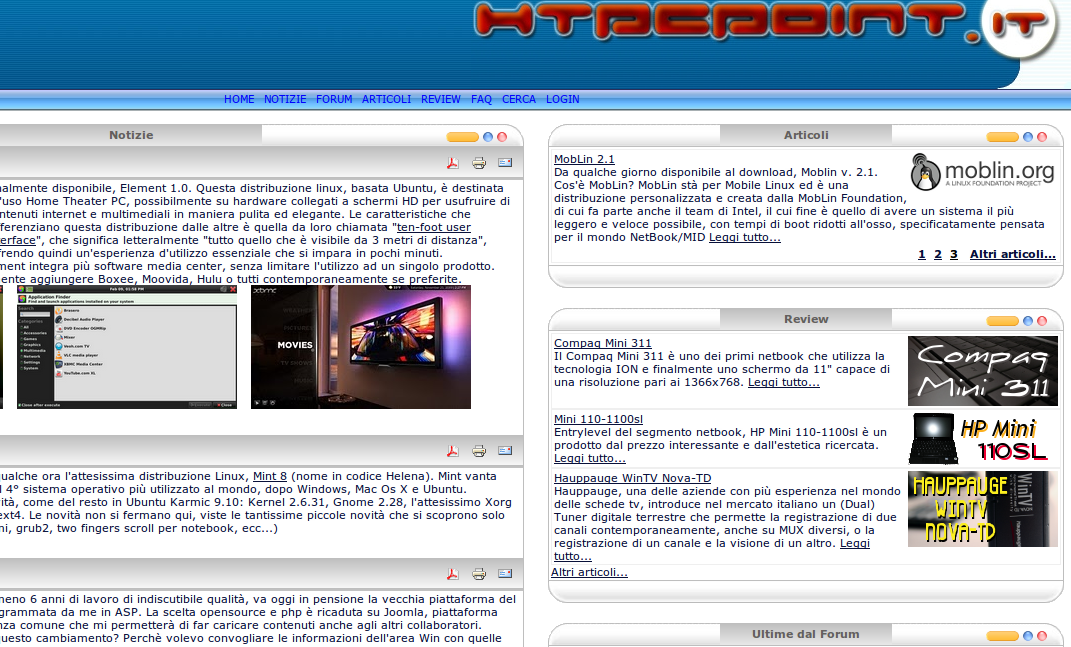Click the moblin.org logo image

tap(983, 172)
